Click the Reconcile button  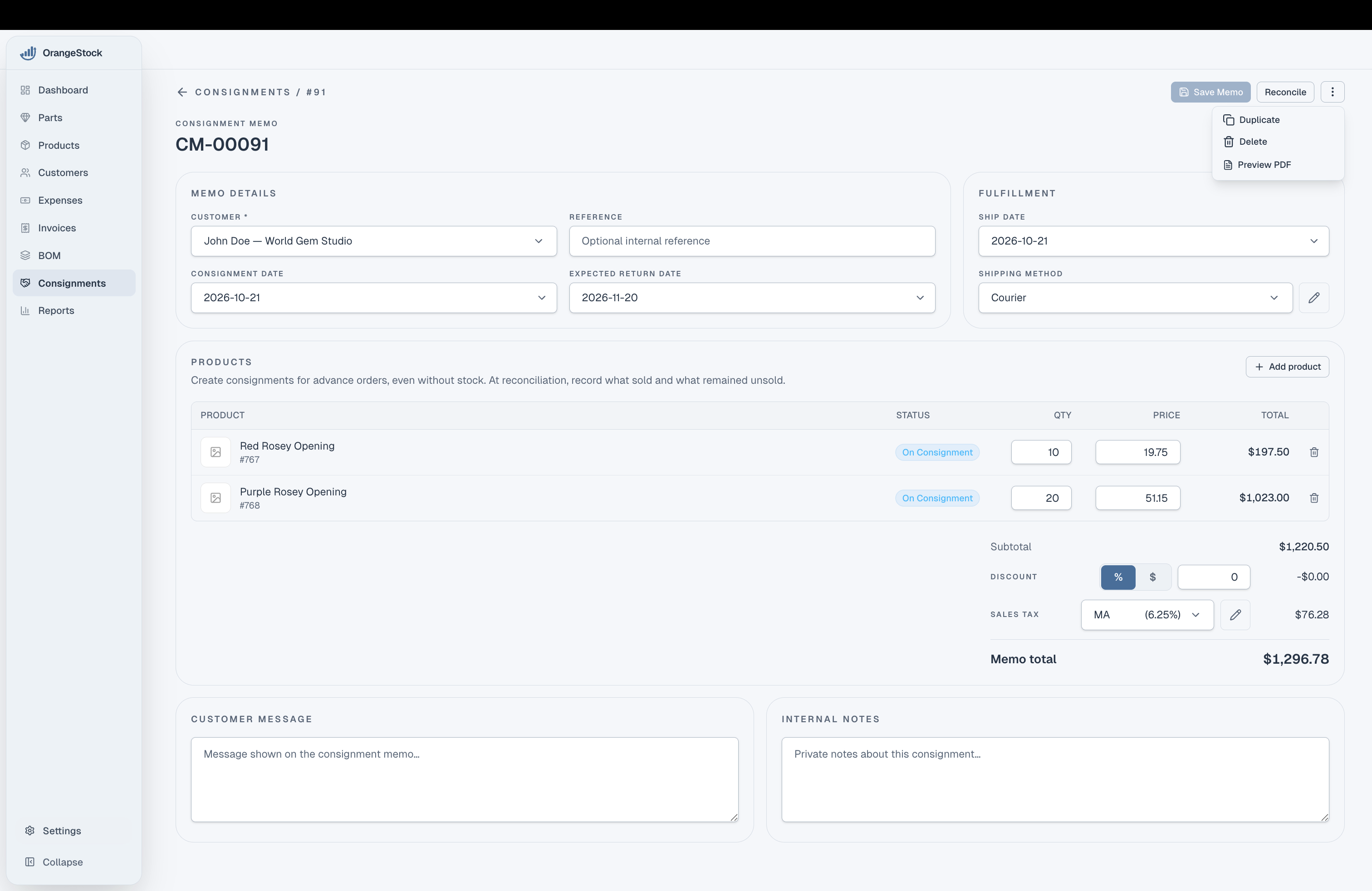(1285, 92)
